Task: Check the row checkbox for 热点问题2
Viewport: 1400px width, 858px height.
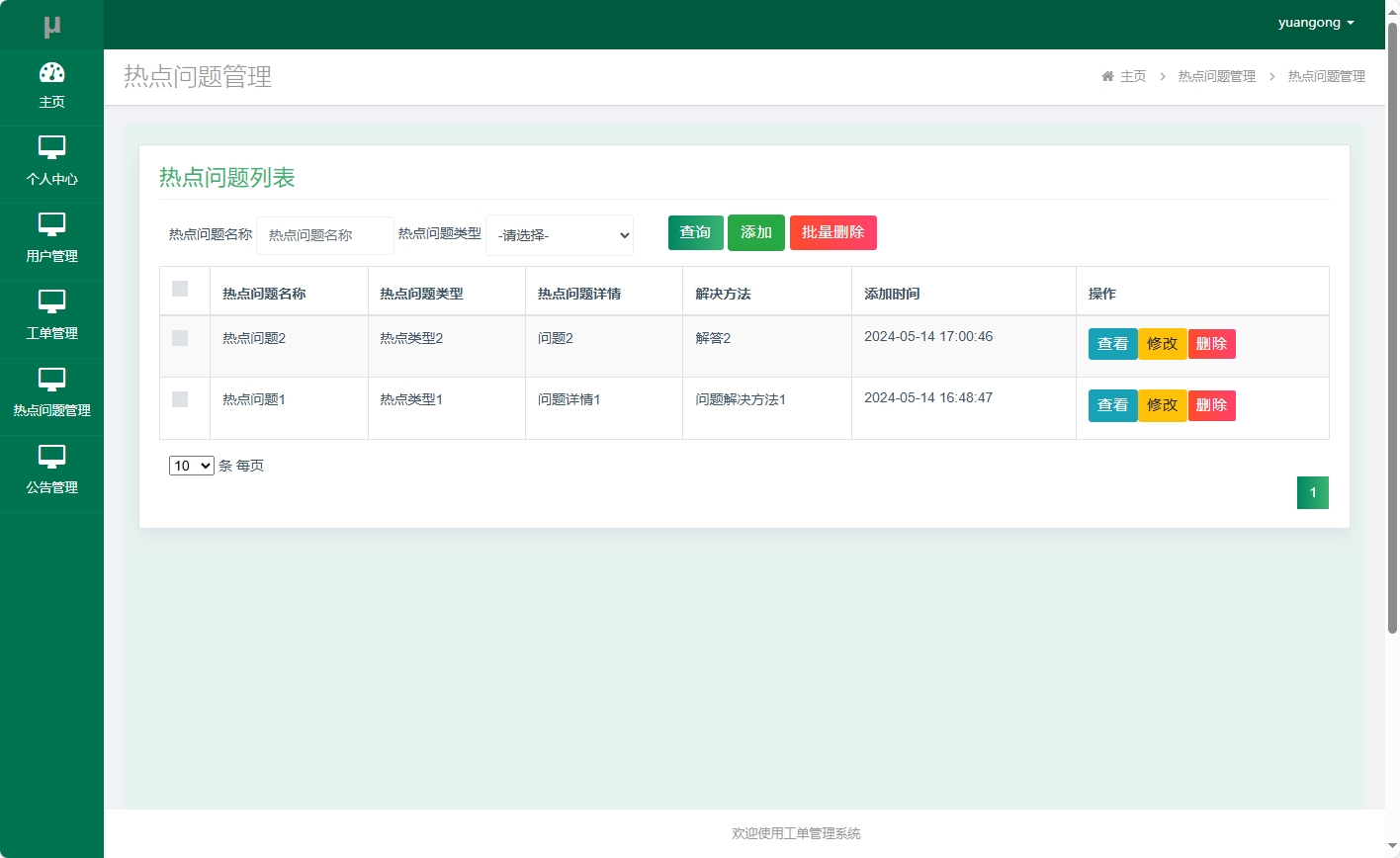Action: pos(180,338)
